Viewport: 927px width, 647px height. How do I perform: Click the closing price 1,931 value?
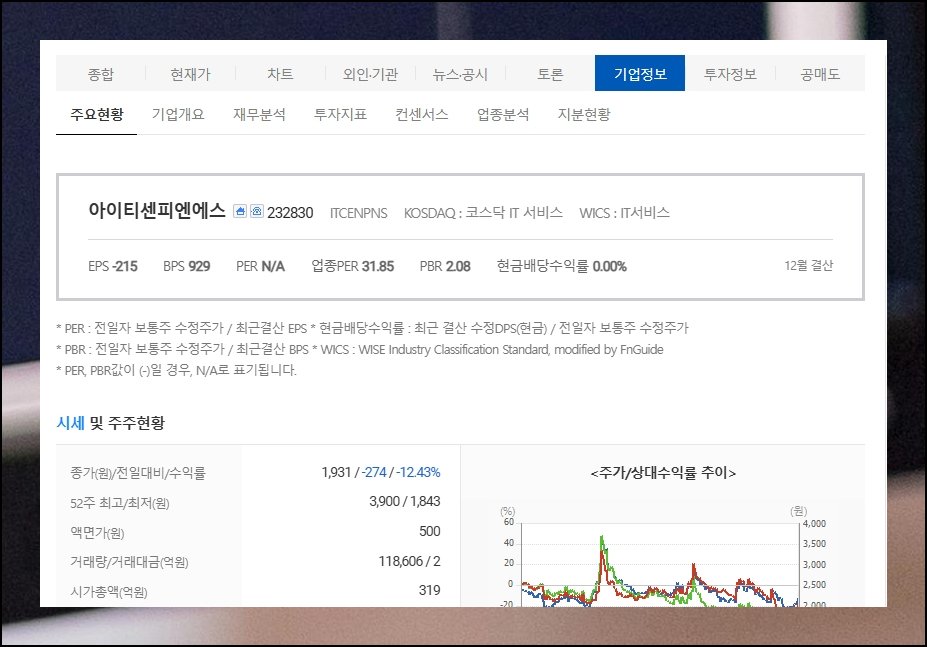pyautogui.click(x=336, y=472)
